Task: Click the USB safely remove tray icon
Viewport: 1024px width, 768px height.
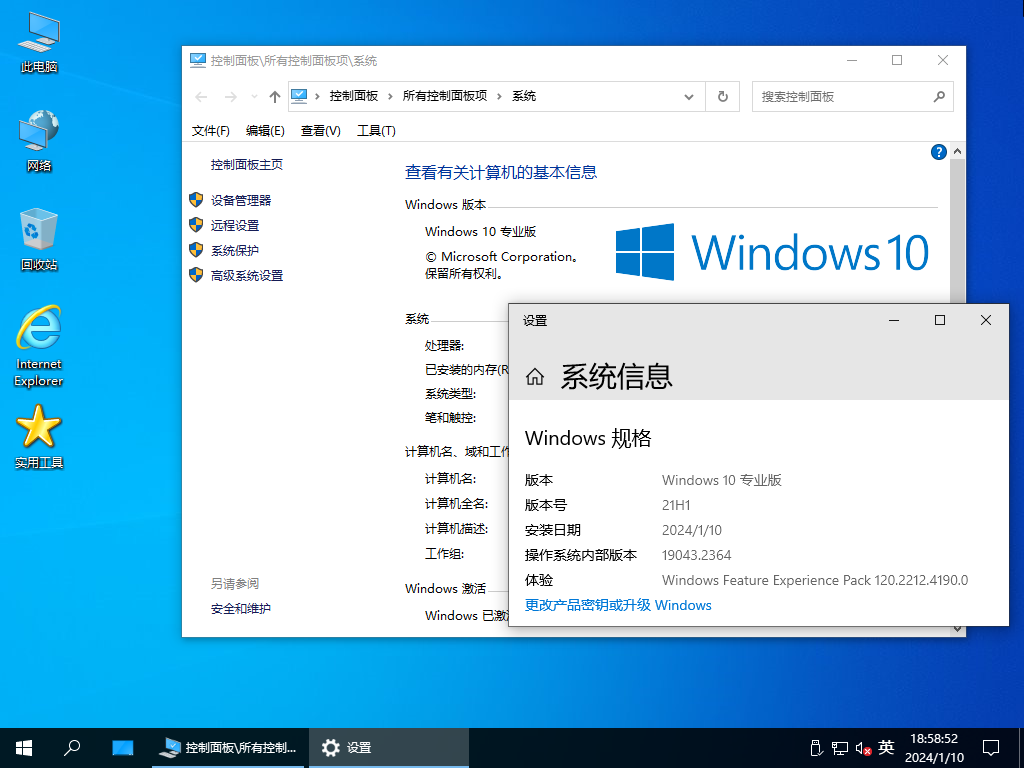Action: click(x=816, y=748)
